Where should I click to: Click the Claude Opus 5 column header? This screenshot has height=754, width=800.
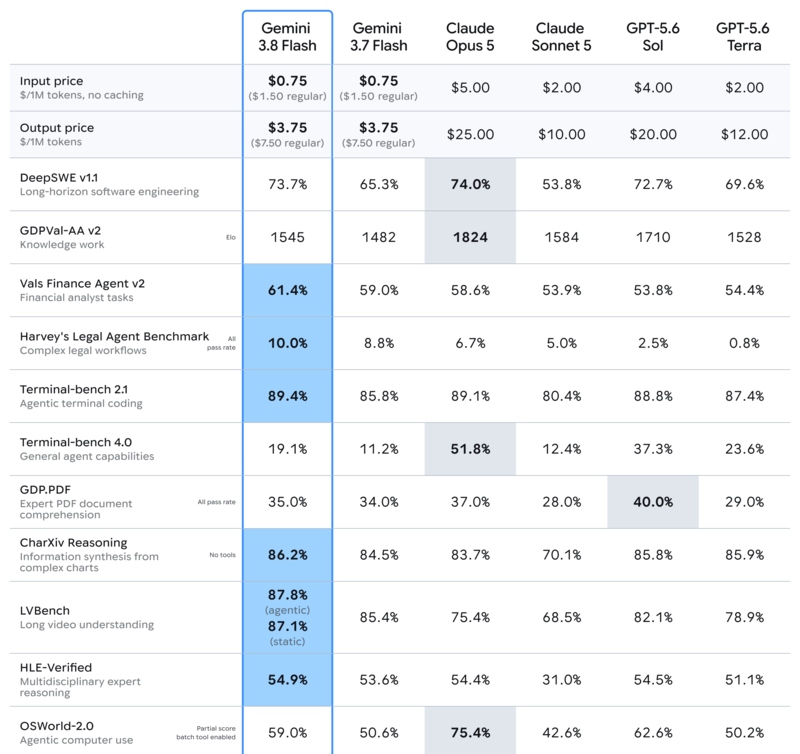(470, 37)
